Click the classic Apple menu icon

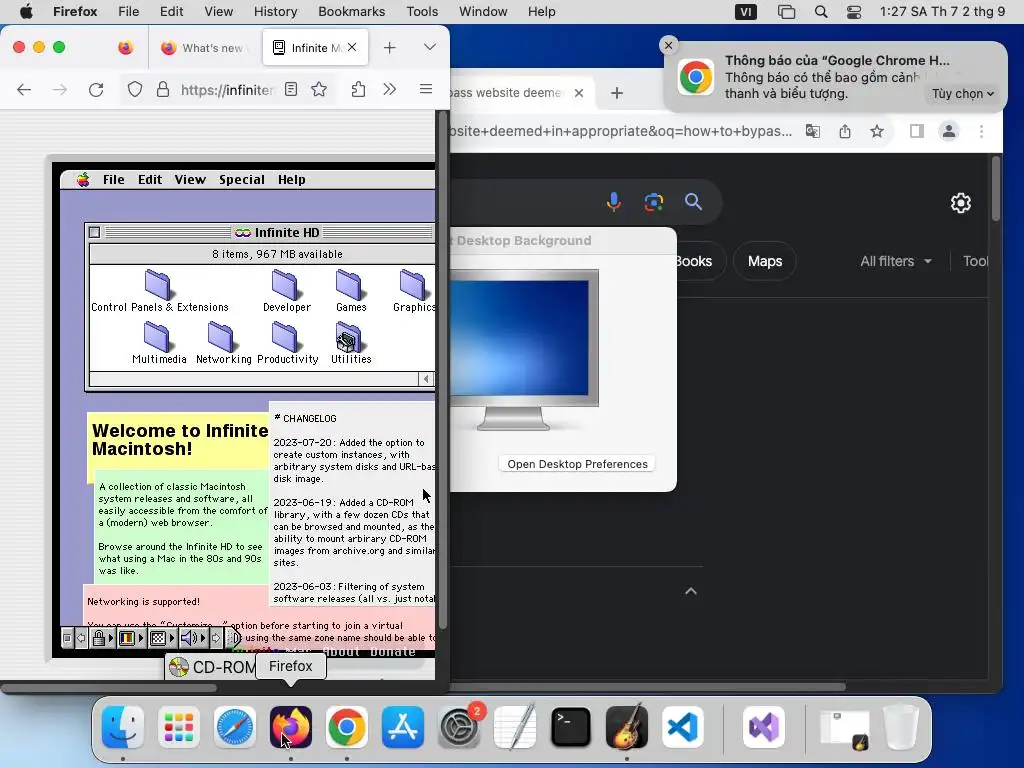[83, 180]
